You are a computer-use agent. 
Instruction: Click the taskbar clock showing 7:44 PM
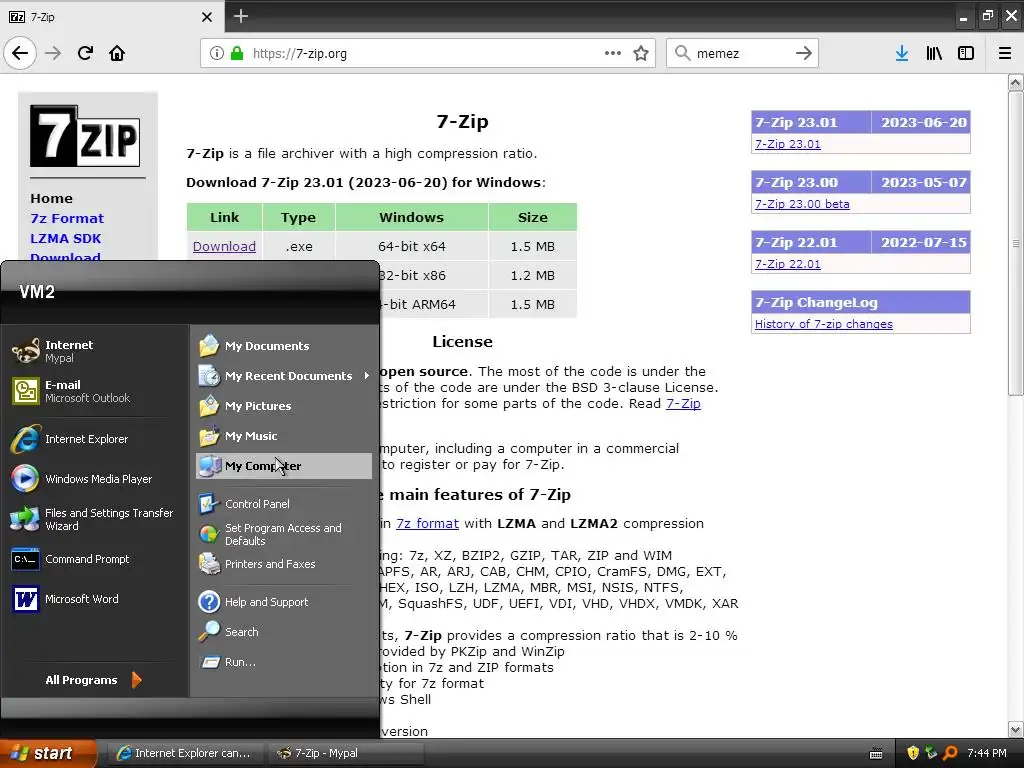[987, 753]
